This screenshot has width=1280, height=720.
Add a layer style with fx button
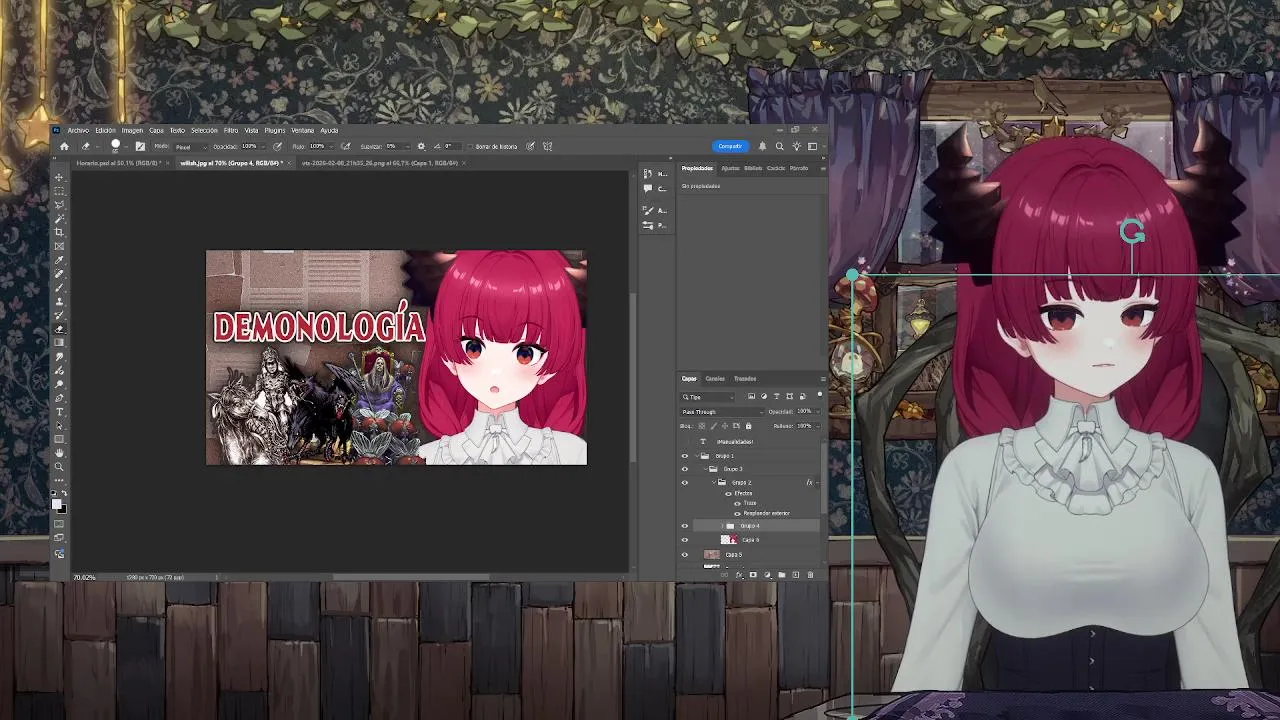[739, 575]
